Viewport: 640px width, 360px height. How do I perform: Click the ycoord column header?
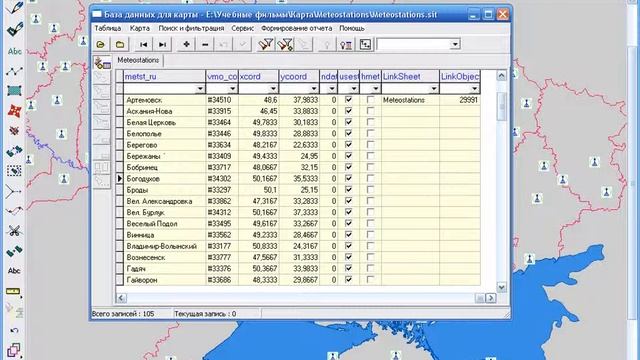click(x=299, y=76)
